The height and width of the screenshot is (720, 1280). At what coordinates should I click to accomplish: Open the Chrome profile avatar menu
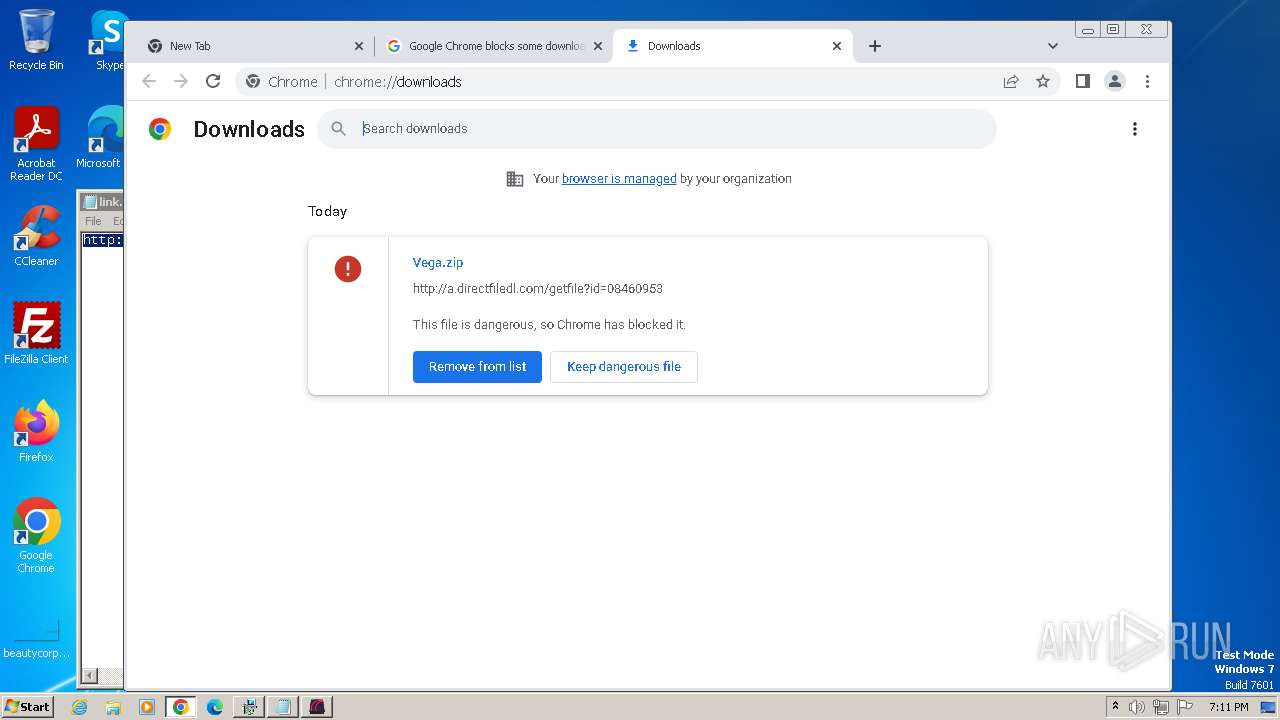pyautogui.click(x=1114, y=81)
